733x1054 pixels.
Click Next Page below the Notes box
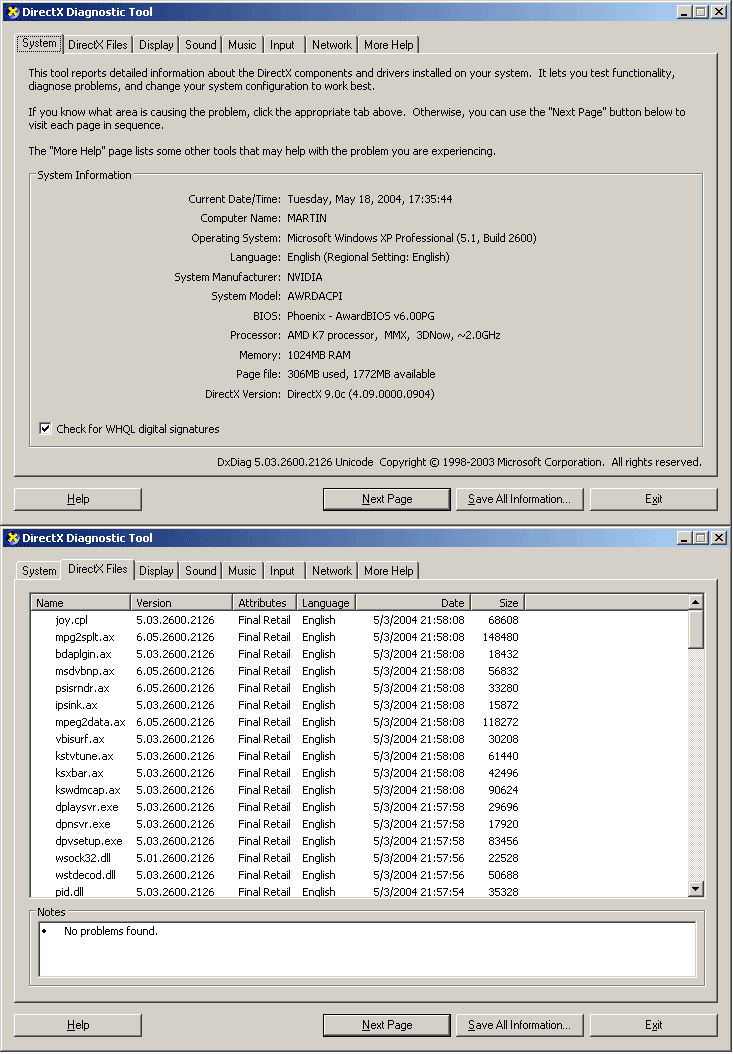tap(387, 1025)
